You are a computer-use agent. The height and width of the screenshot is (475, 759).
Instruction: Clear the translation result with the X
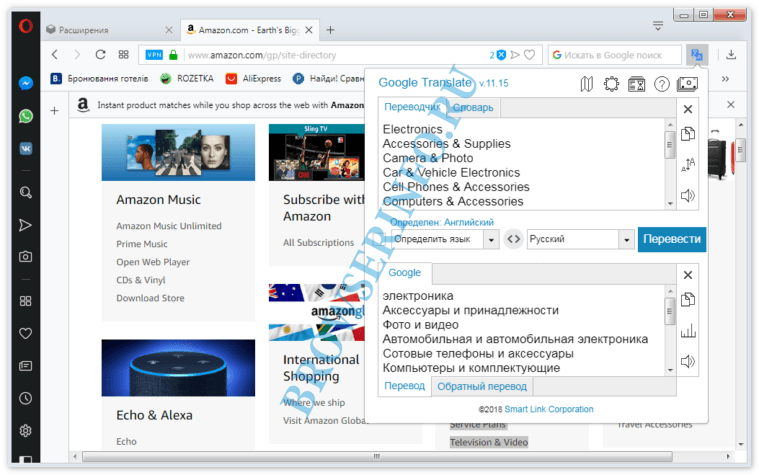tap(688, 275)
